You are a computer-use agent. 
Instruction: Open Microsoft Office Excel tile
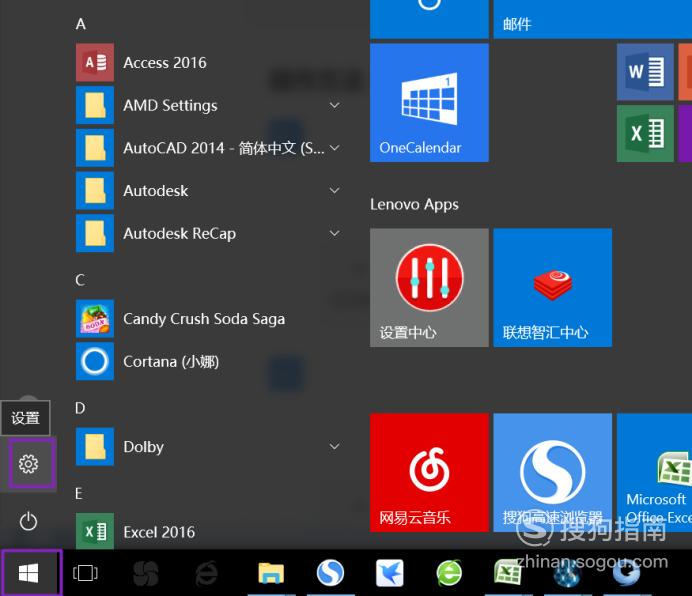click(x=654, y=472)
